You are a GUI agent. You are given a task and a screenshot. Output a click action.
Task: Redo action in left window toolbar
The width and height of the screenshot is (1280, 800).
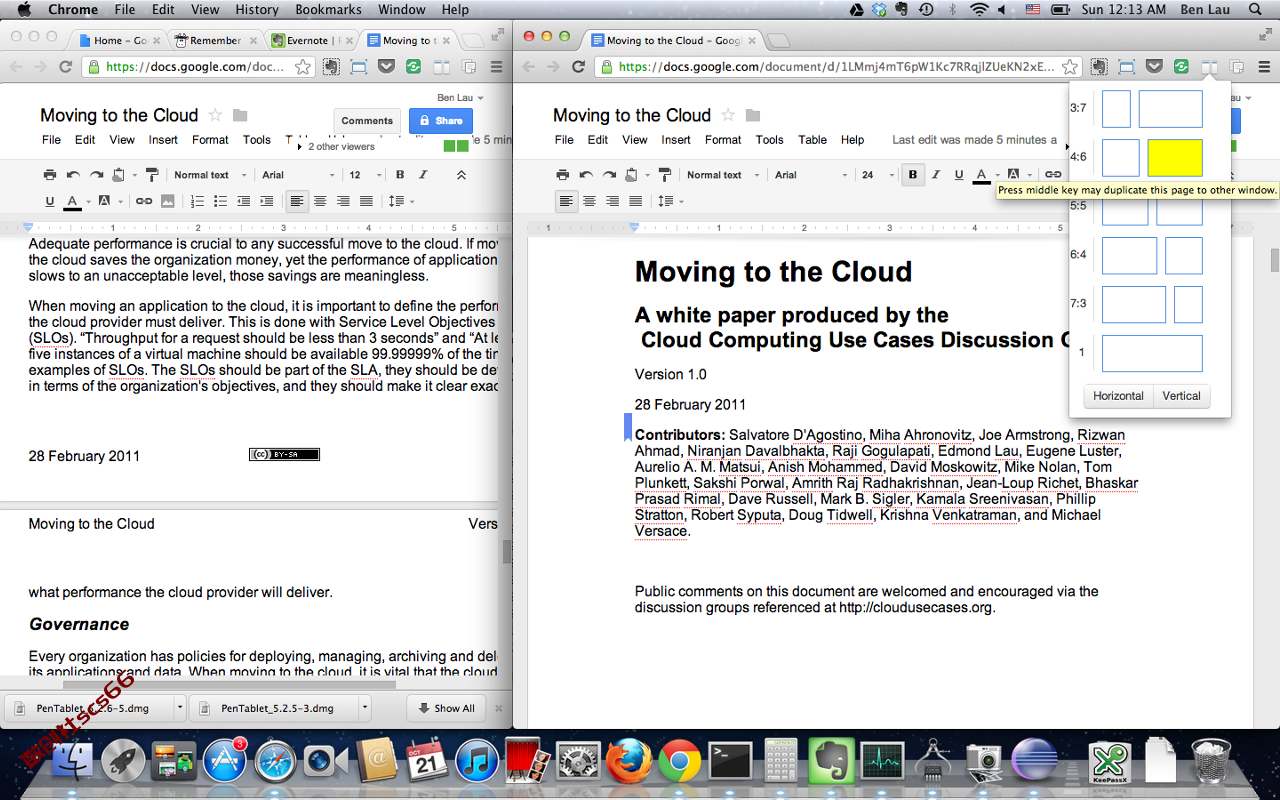pyautogui.click(x=97, y=175)
